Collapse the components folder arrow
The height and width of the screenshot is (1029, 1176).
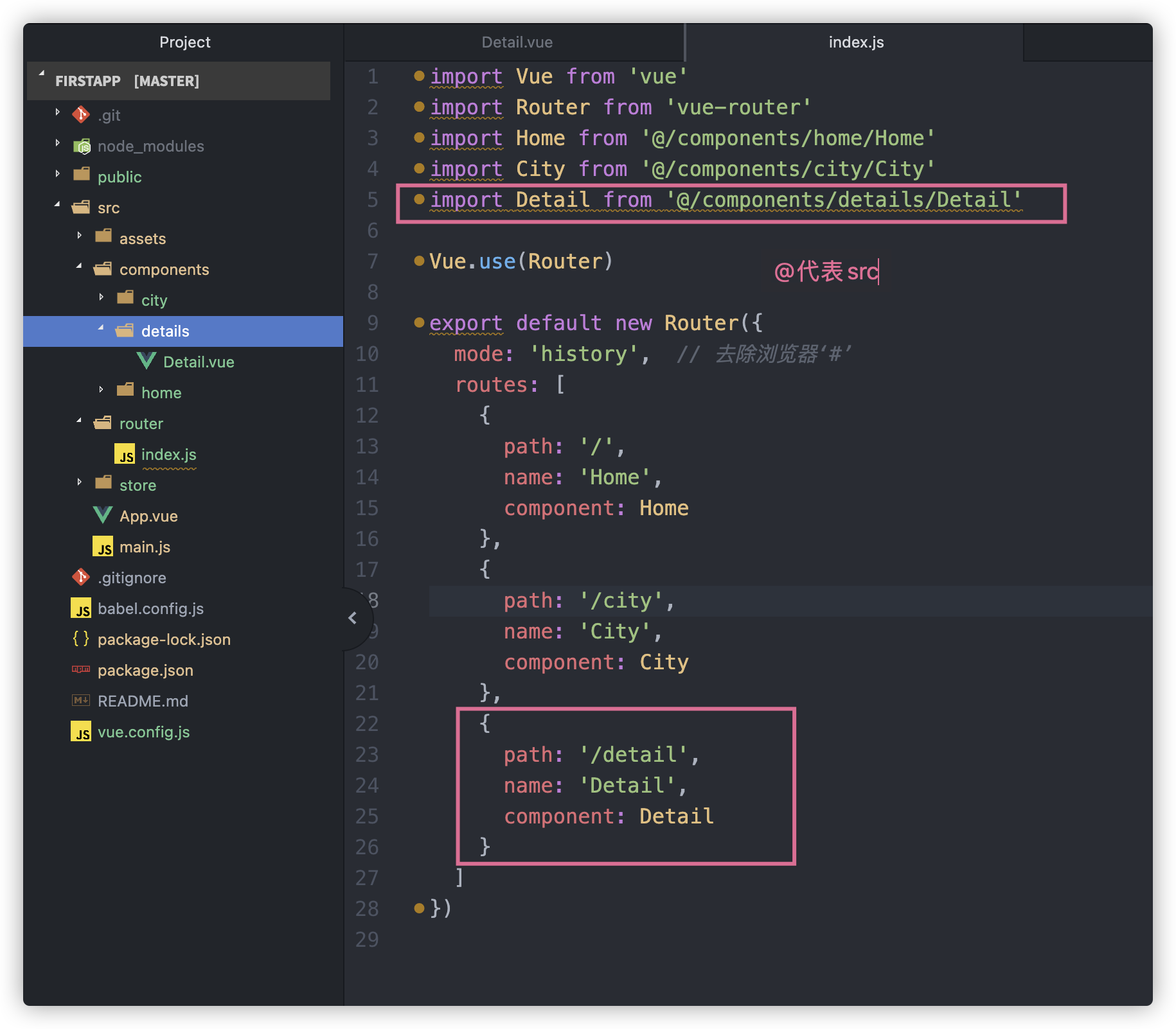(x=80, y=266)
